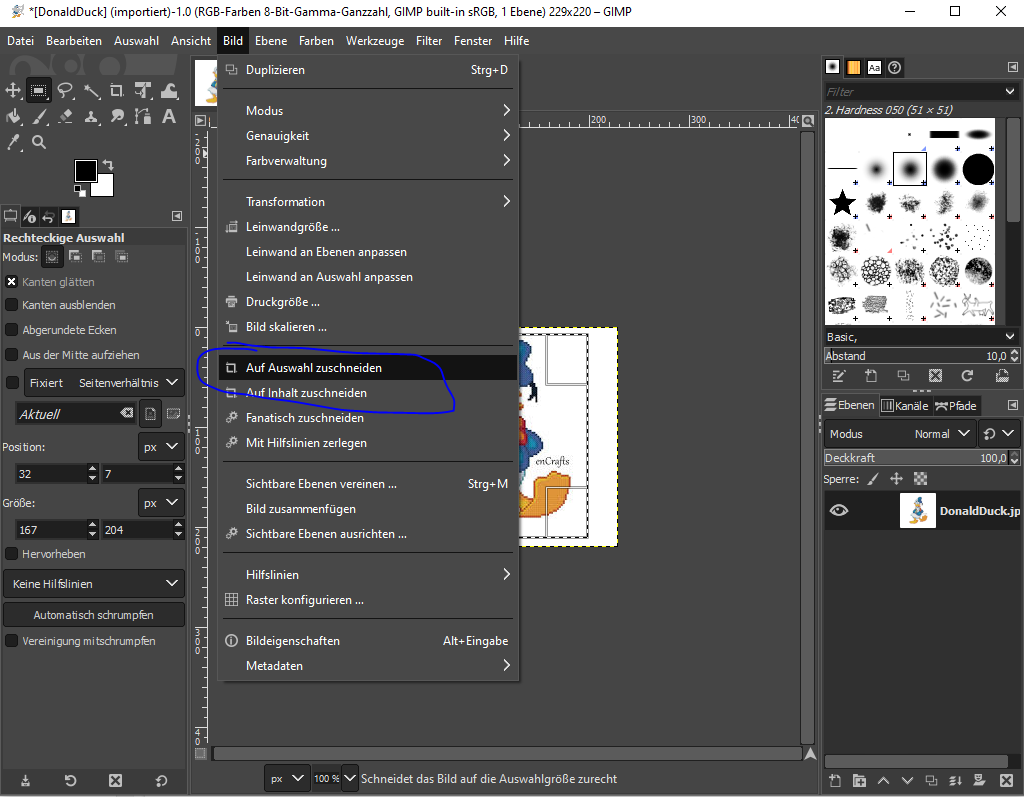
Task: Toggle the 'Kanten ausblenden' checkbox
Action: [x=12, y=305]
